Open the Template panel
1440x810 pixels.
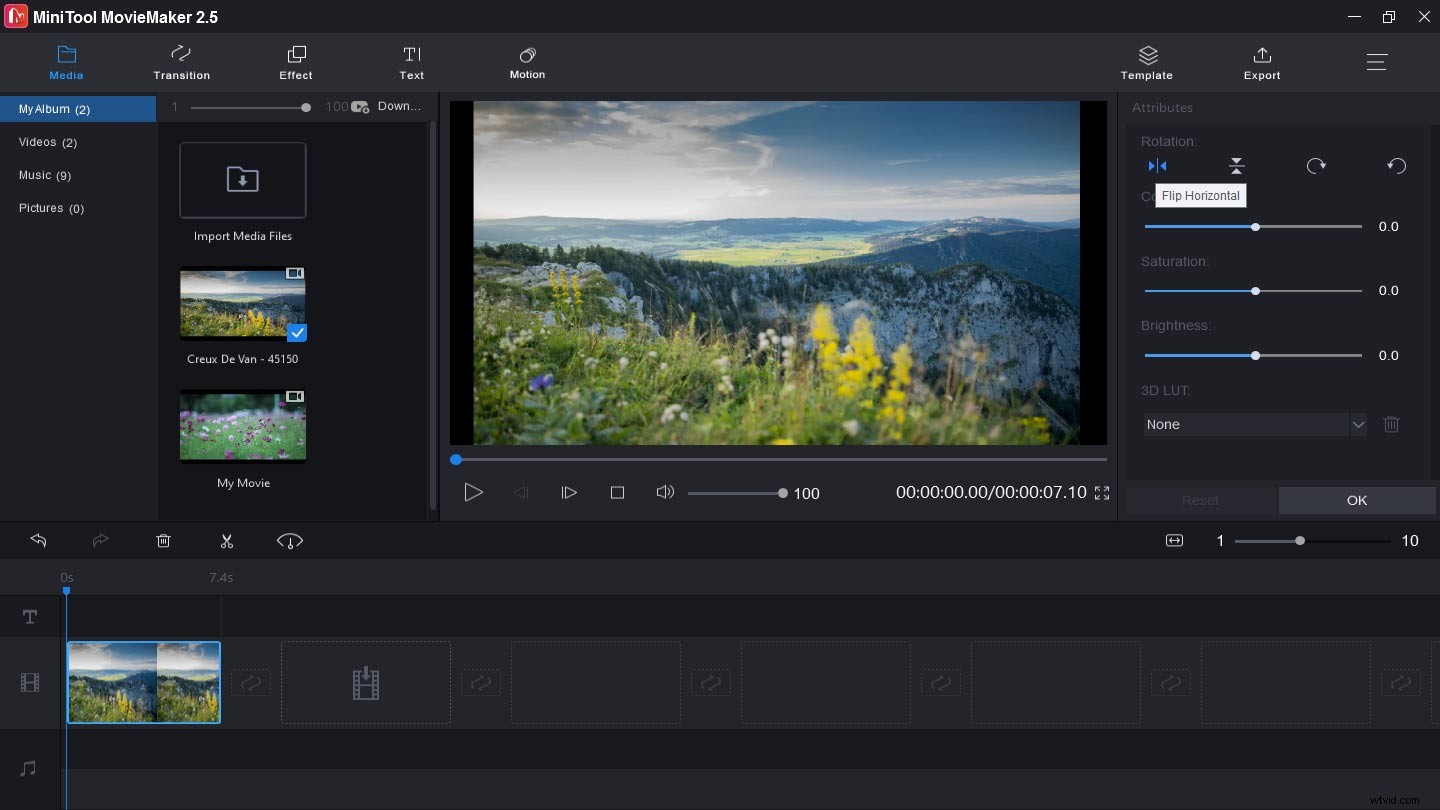click(x=1146, y=62)
